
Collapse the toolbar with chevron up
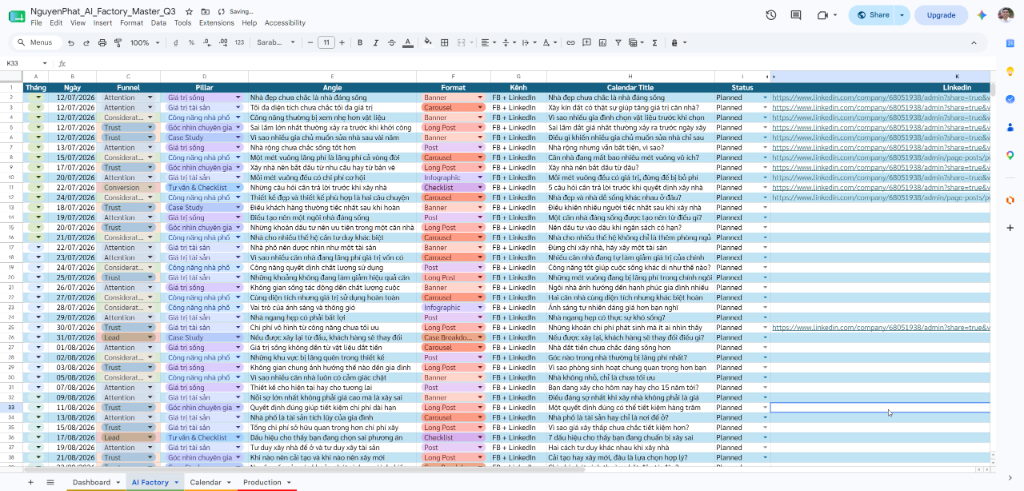(x=974, y=43)
